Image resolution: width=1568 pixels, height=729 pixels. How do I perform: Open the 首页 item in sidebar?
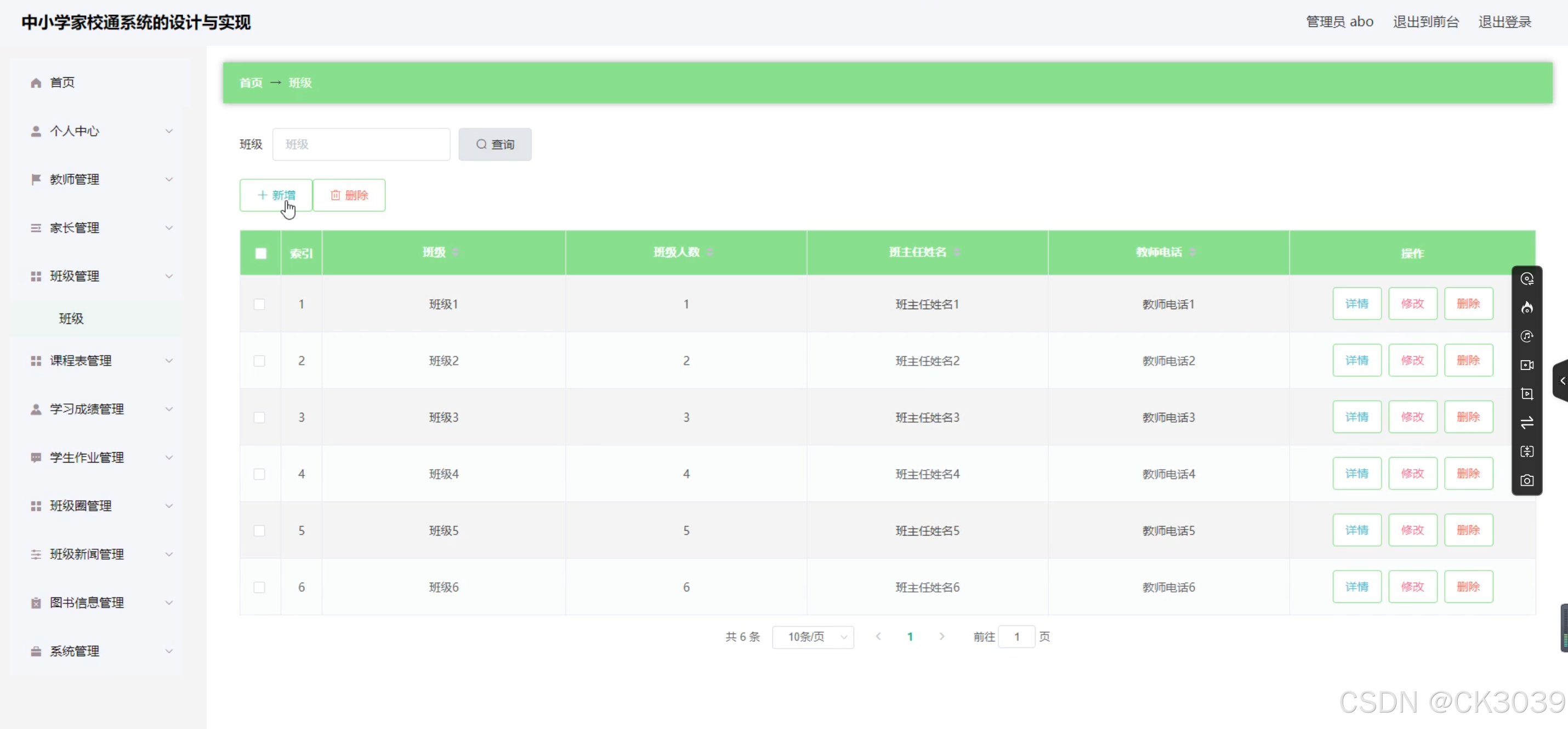tap(62, 83)
